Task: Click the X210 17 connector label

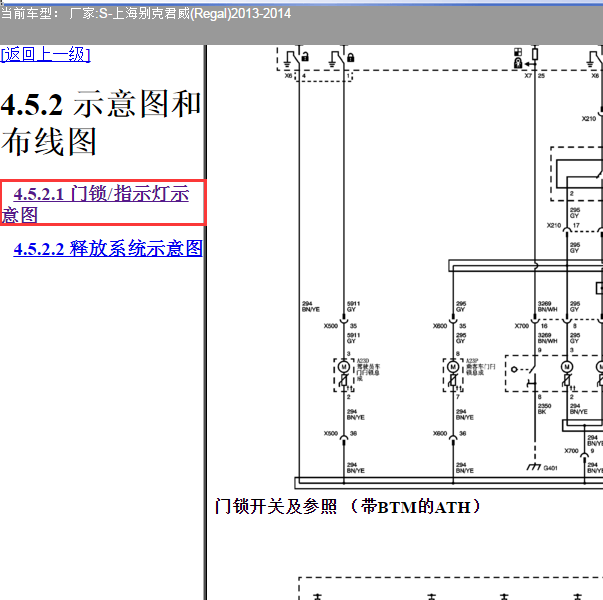Action: (563, 225)
